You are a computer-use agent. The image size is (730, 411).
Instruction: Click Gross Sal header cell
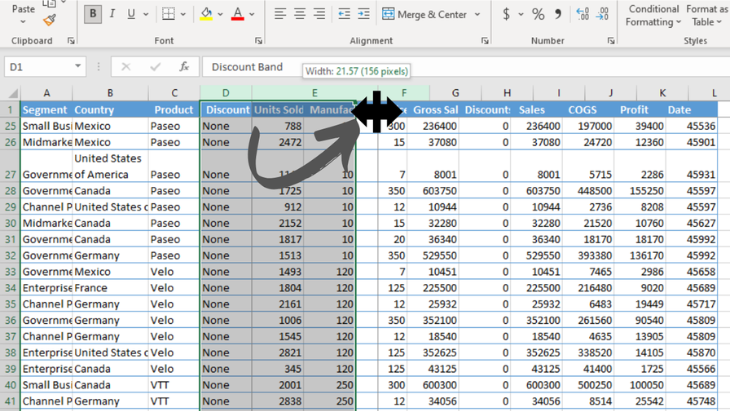(x=435, y=110)
